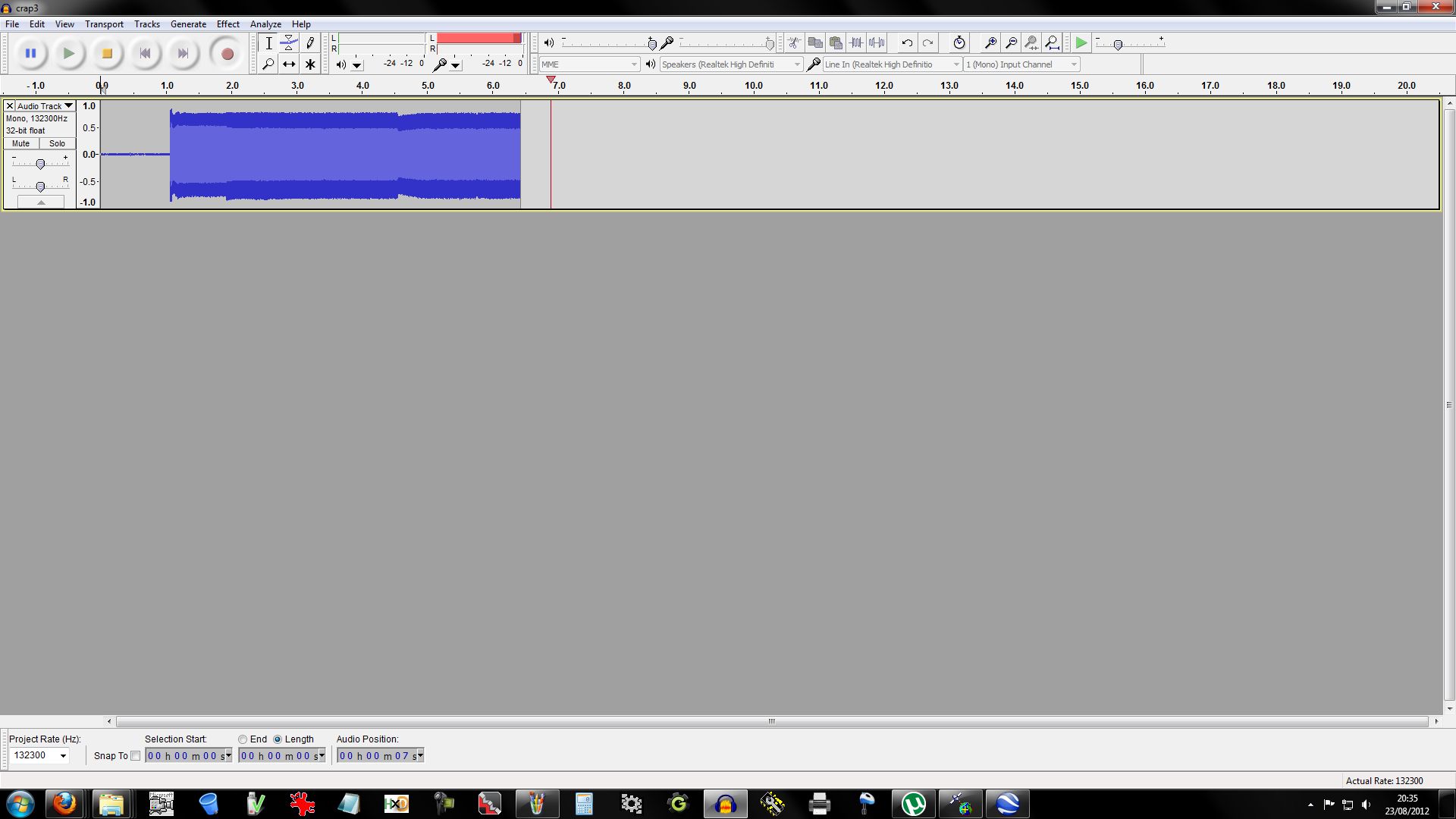Screen dimensions: 1456x819
Task: Activate the Zoom tool
Action: point(268,64)
